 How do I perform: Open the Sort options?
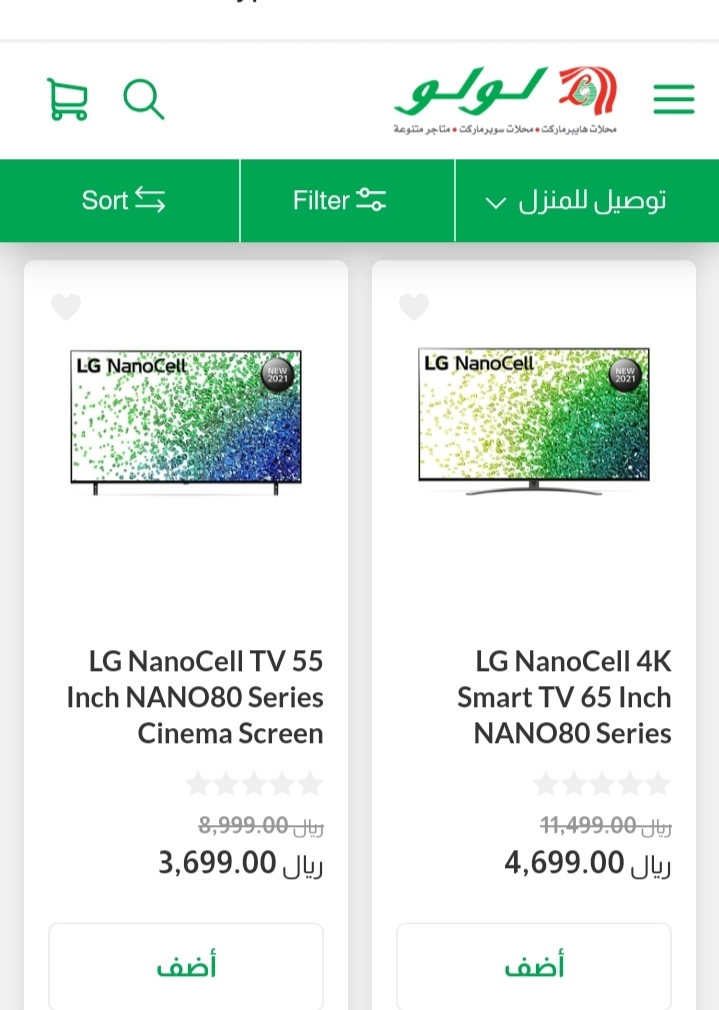pos(123,201)
